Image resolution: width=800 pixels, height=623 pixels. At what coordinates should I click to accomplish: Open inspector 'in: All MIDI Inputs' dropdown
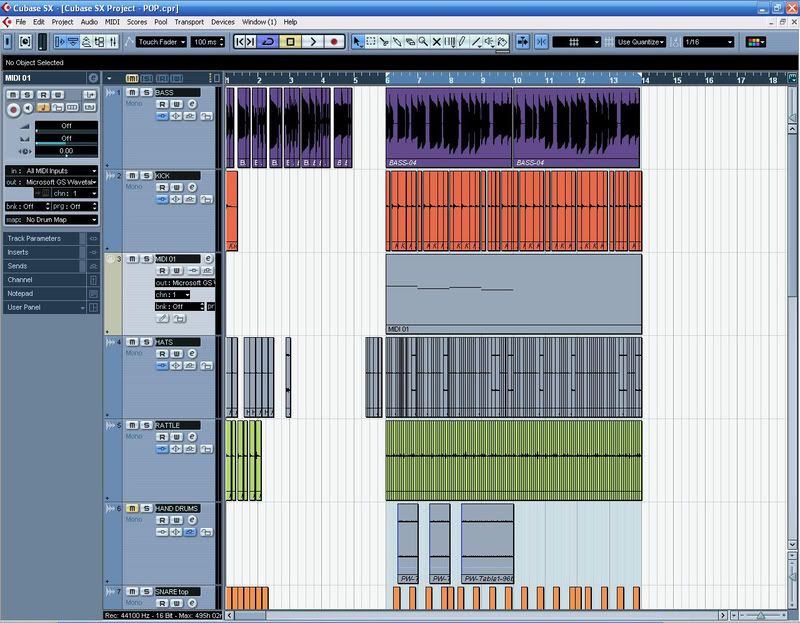coord(51,170)
